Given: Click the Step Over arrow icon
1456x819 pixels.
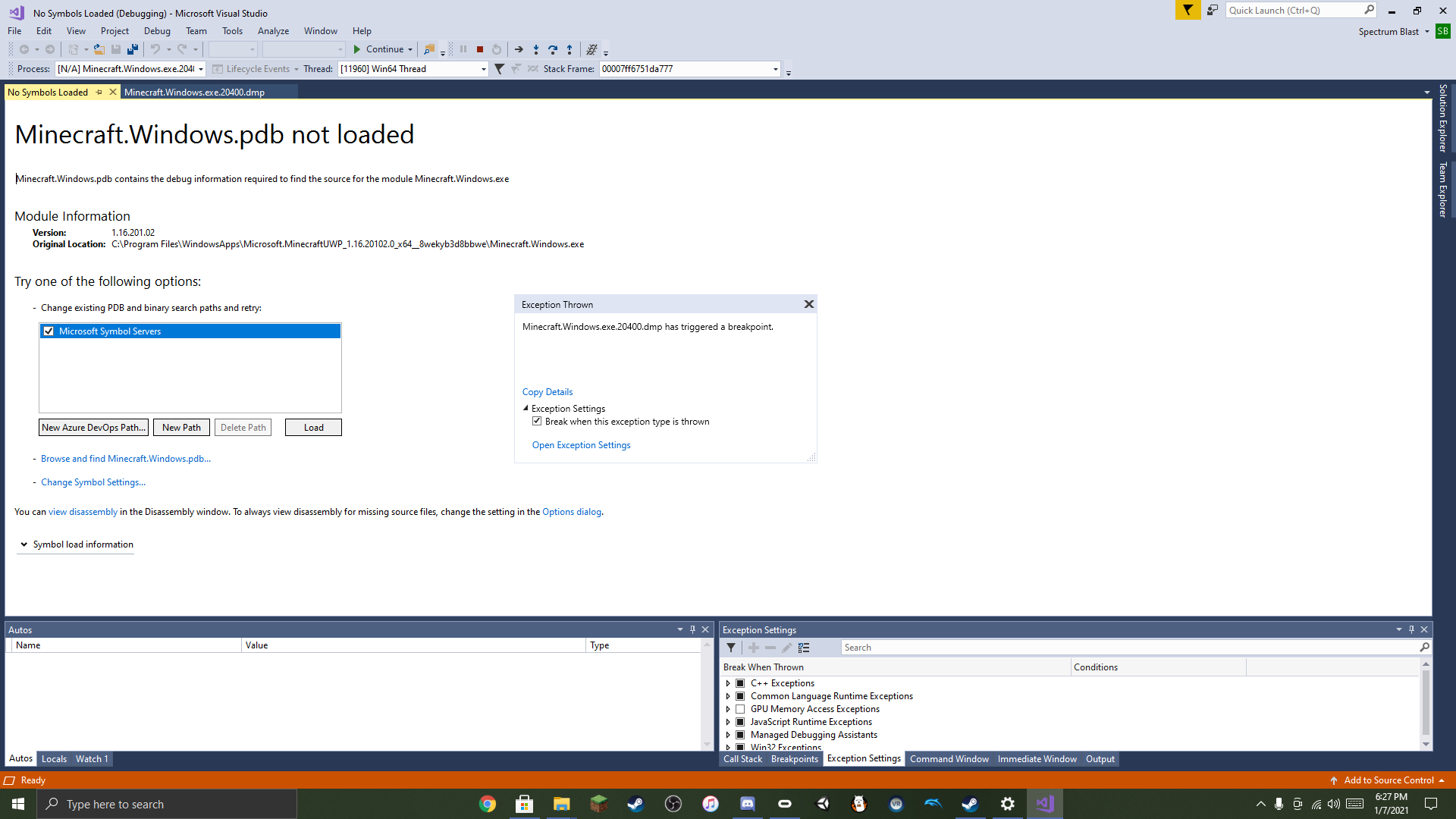Looking at the screenshot, I should pyautogui.click(x=553, y=49).
